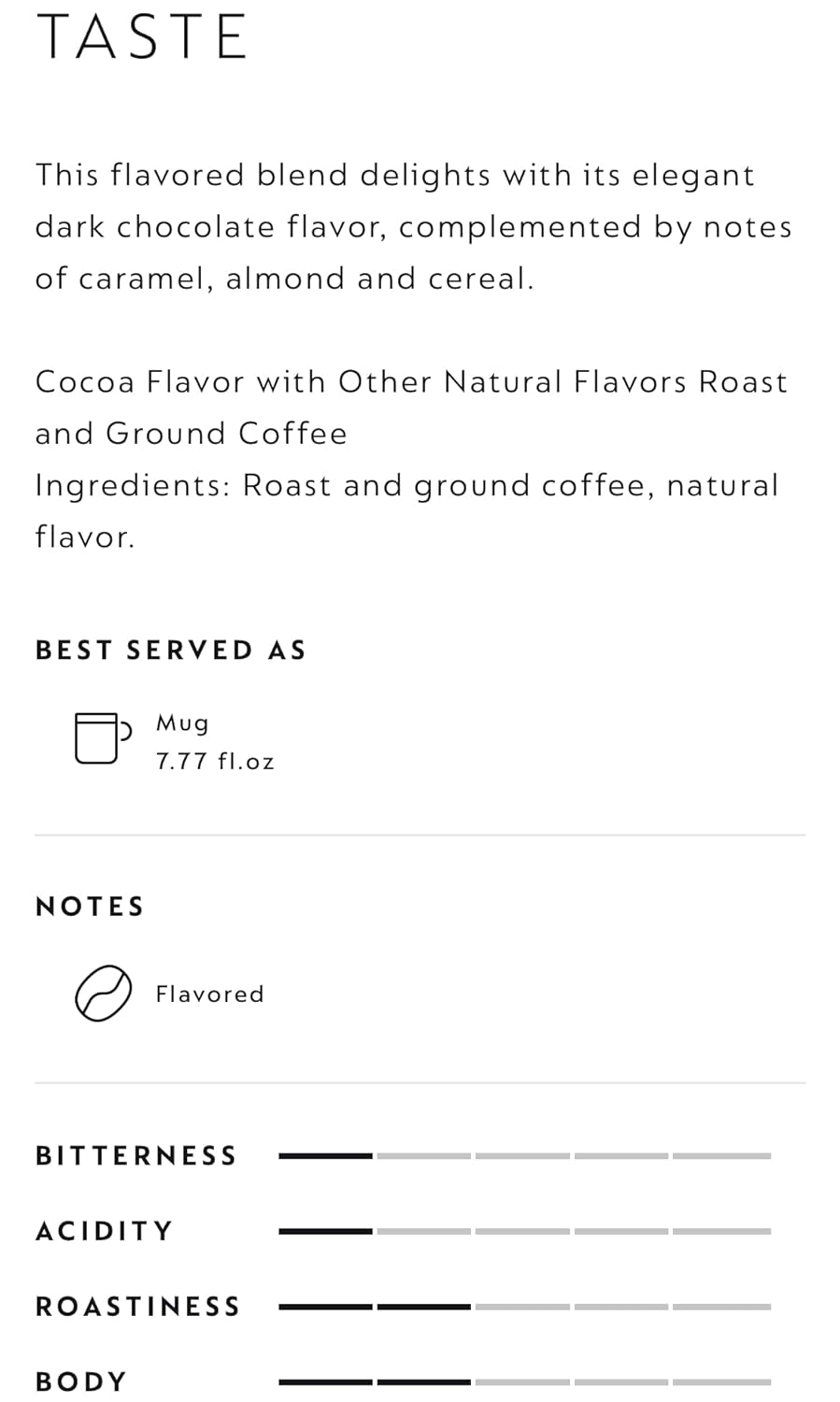The width and height of the screenshot is (840, 1402).
Task: Click the last segment of Bitterness scale
Action: (721, 1156)
